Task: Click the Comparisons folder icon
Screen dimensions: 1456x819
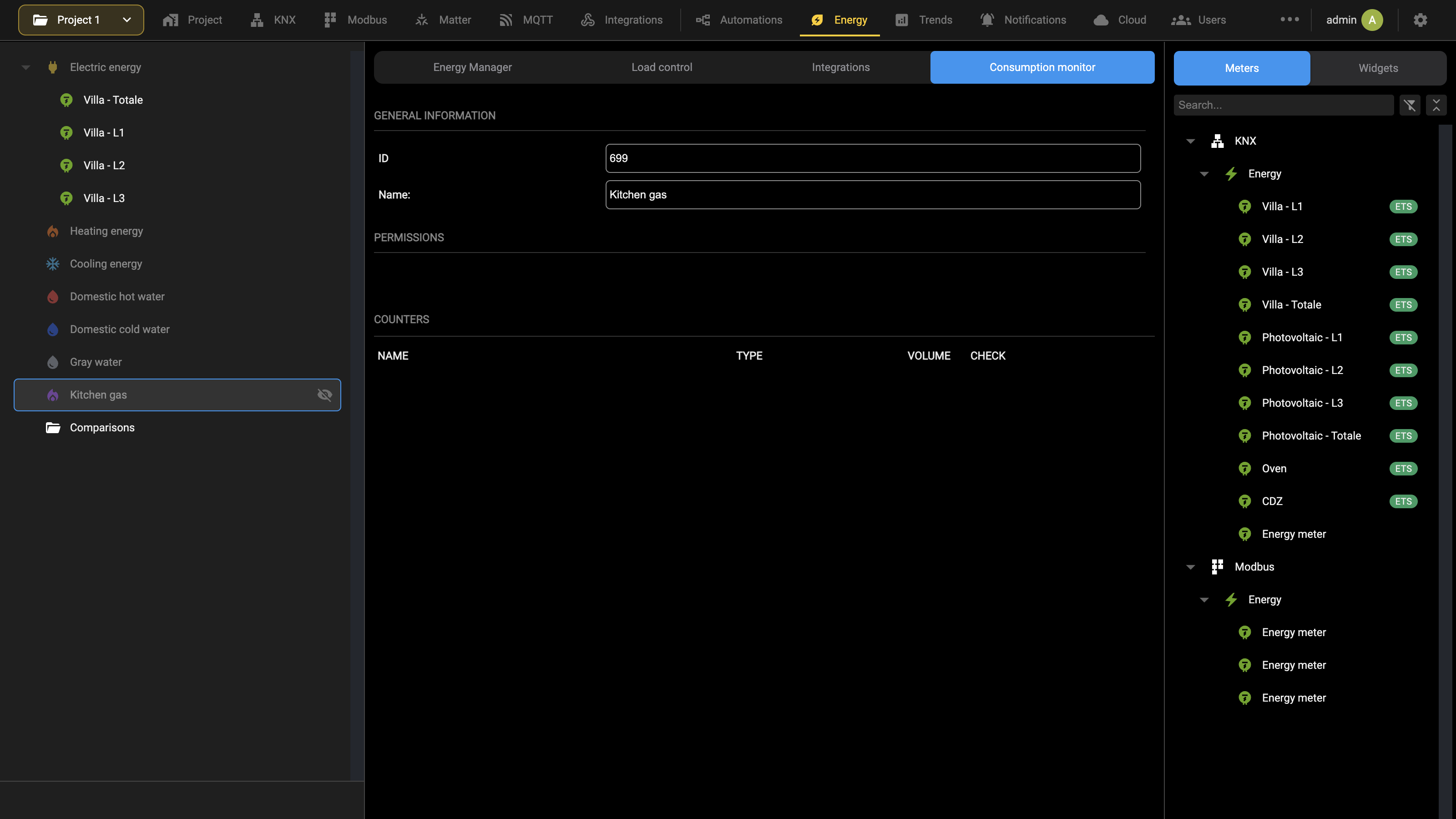Action: point(53,428)
